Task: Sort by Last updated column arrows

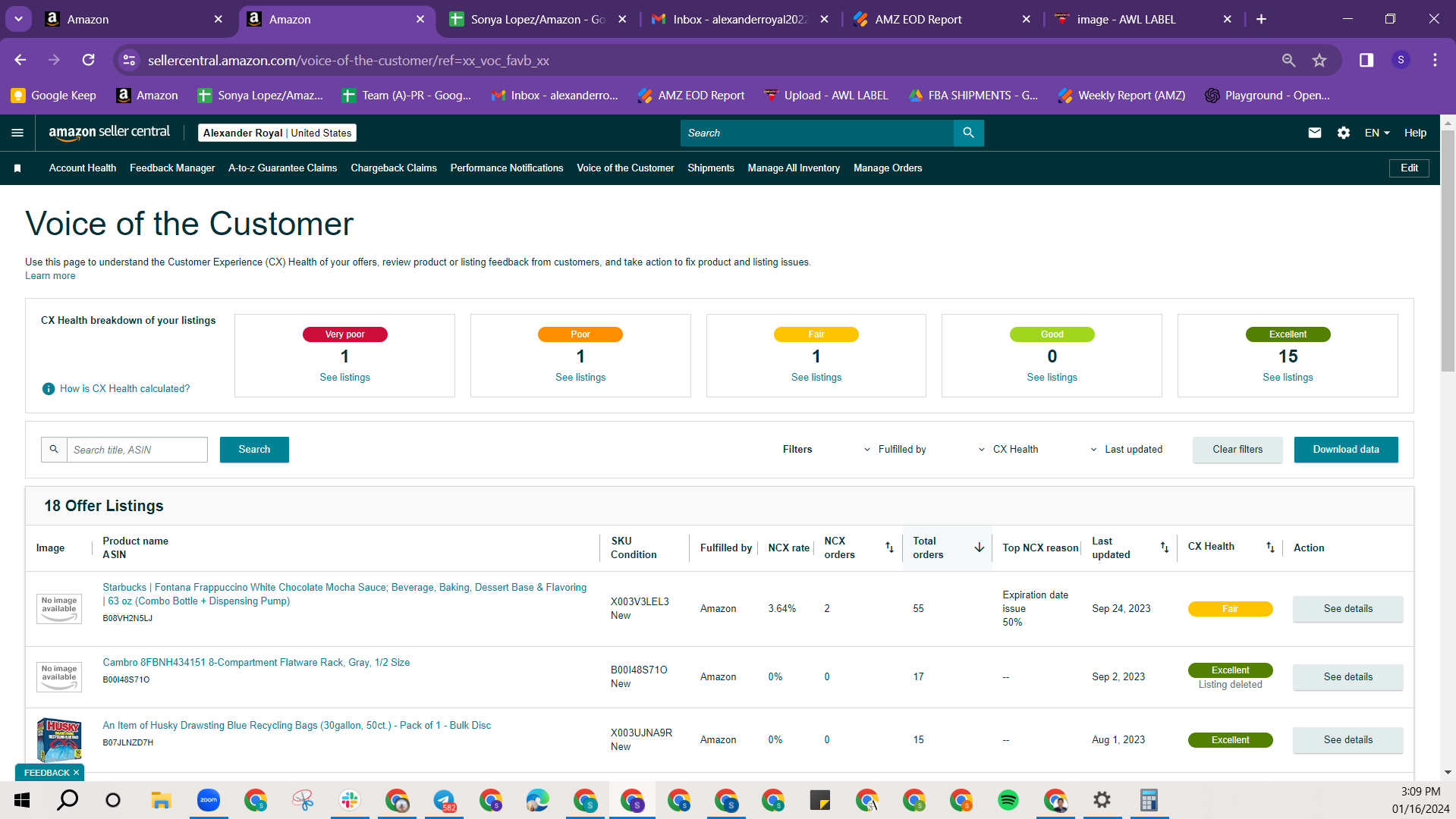Action: tap(1165, 548)
